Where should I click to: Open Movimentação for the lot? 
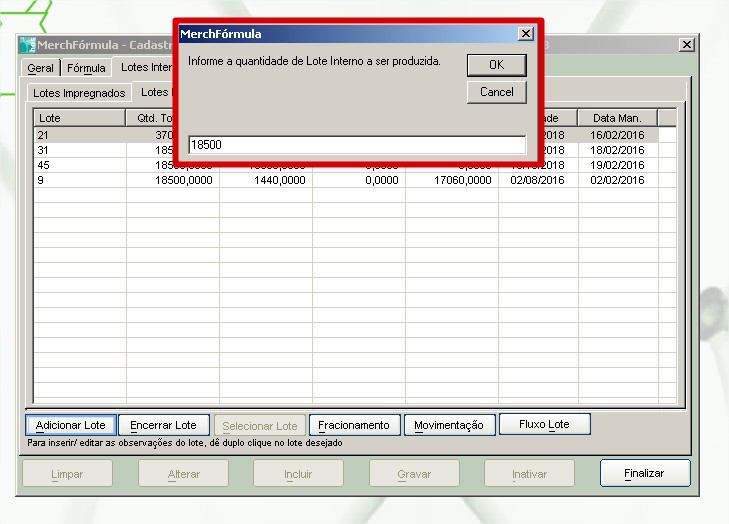tap(449, 425)
